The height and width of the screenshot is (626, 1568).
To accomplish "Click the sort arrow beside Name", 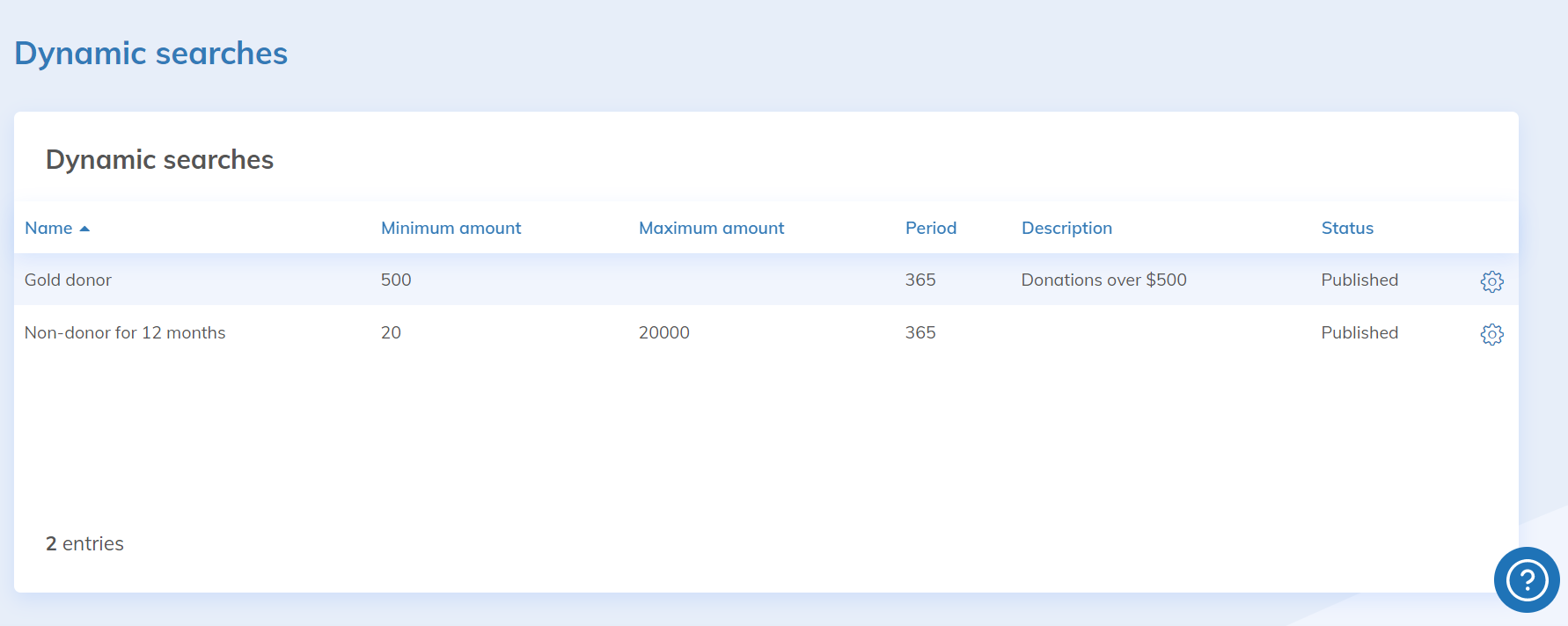I will pyautogui.click(x=84, y=229).
